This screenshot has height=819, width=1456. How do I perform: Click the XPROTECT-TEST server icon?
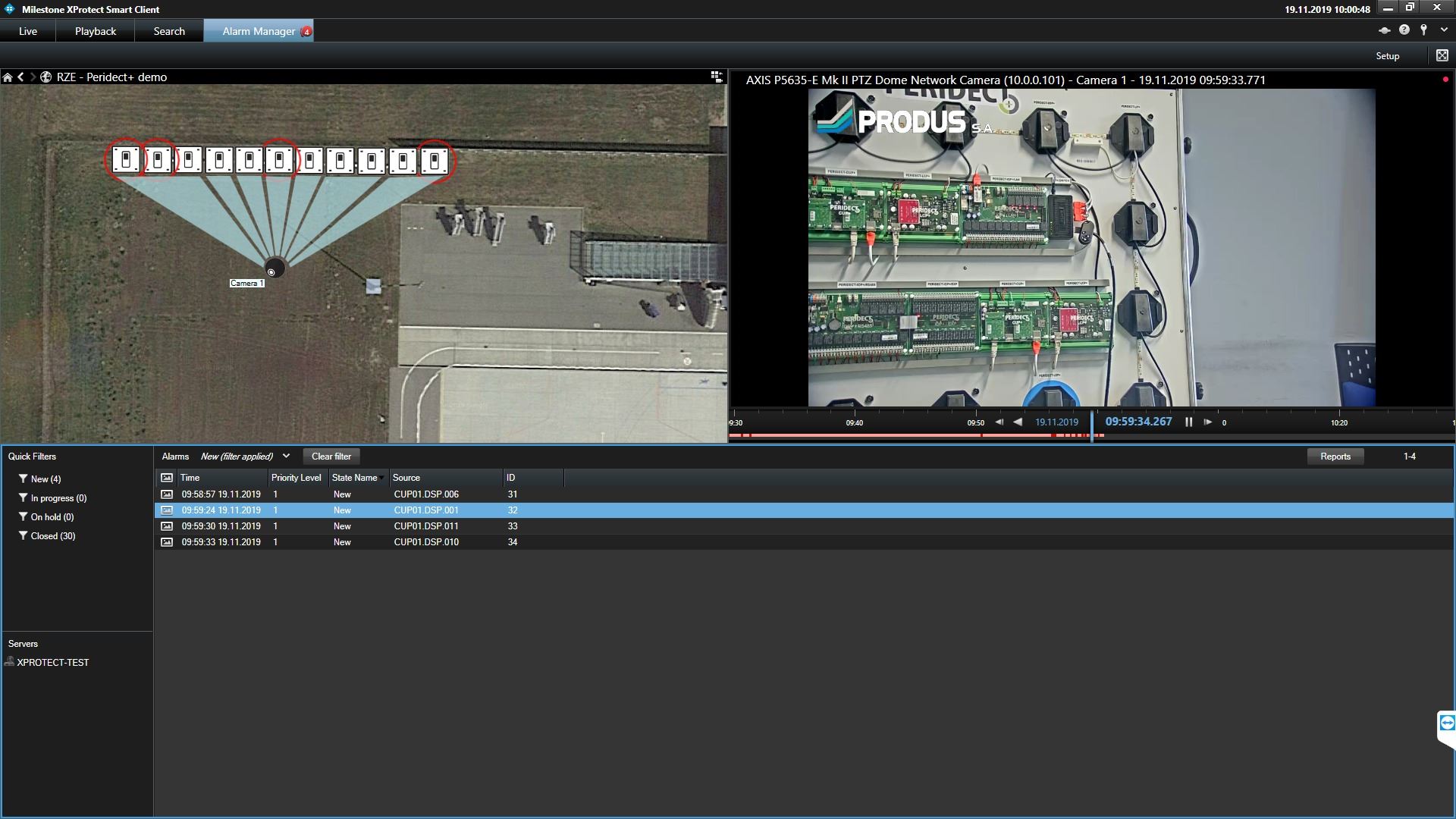[9, 662]
